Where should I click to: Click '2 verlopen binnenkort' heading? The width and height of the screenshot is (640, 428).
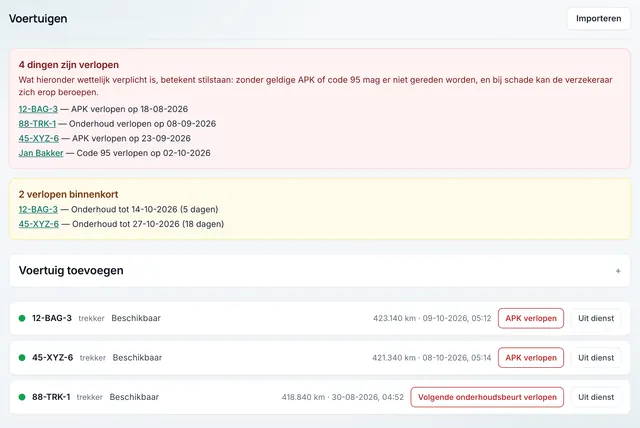point(68,194)
